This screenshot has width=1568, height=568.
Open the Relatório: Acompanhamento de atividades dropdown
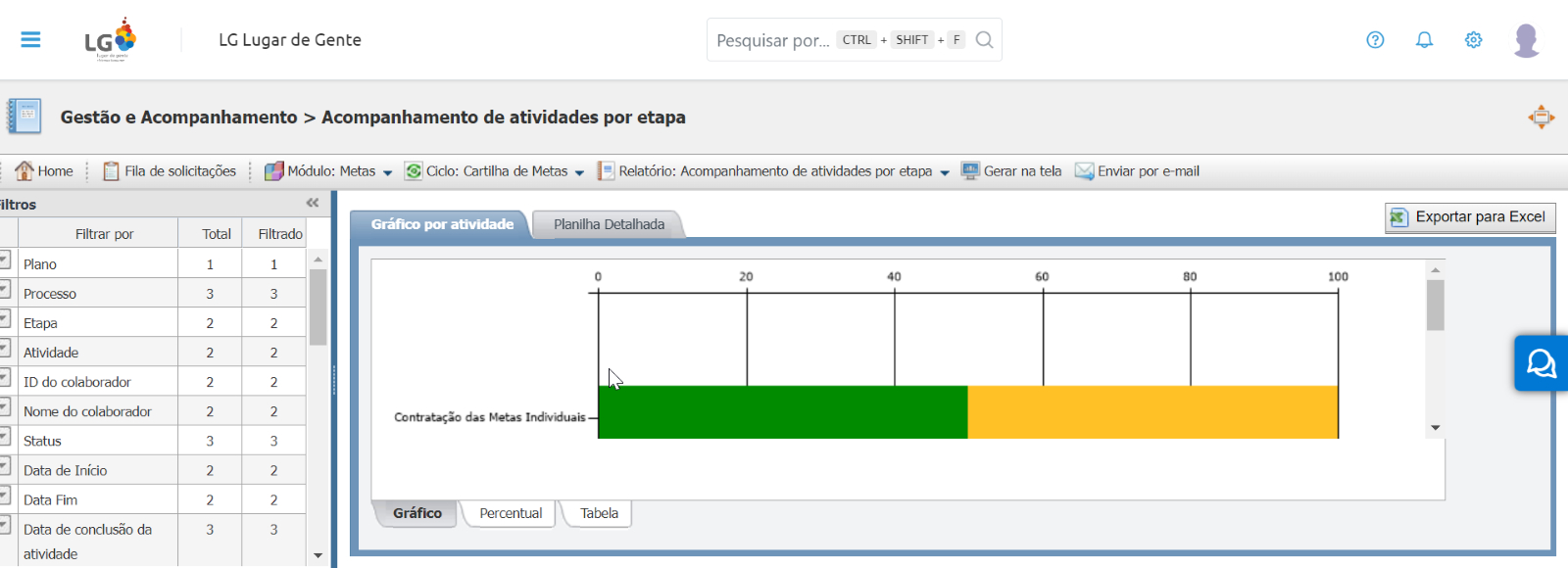coord(773,170)
